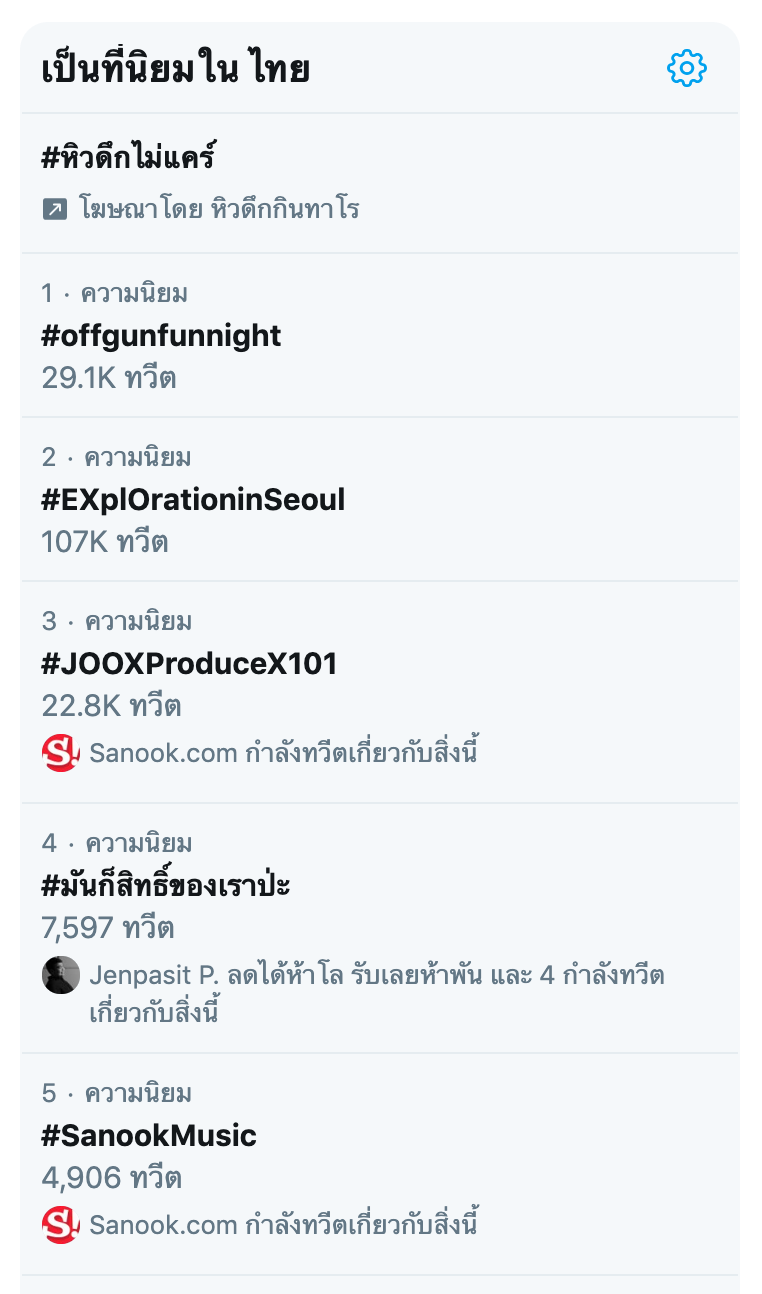The width and height of the screenshot is (762, 1294).
Task: Open the #มันก็สิทธิ์ของเราป่ะ trend
Action: 166,886
